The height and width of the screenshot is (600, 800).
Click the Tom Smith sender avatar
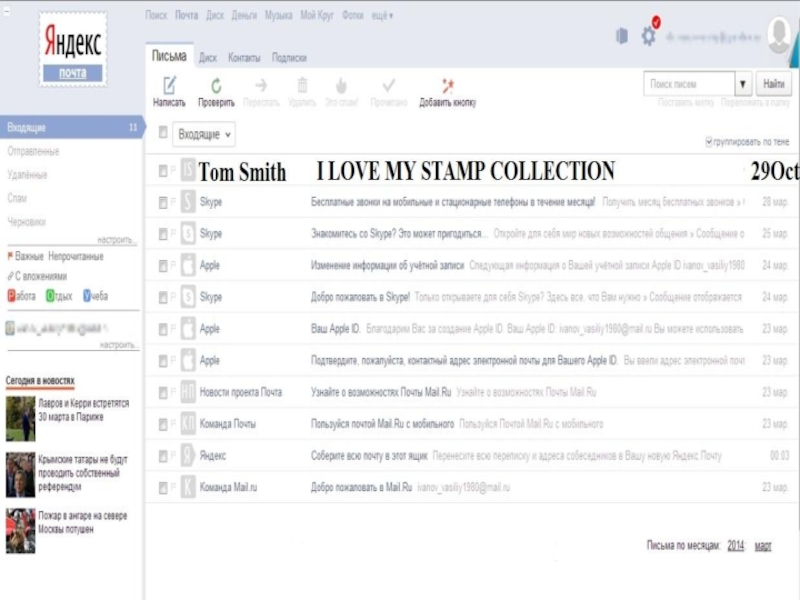point(188,170)
